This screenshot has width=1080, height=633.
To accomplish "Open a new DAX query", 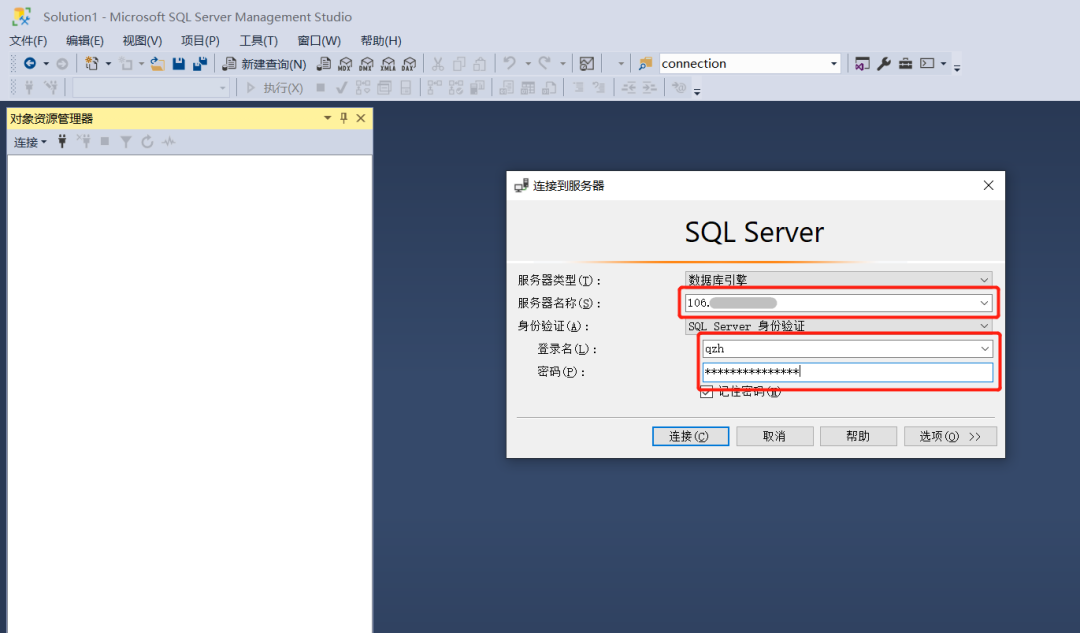I will 409,63.
